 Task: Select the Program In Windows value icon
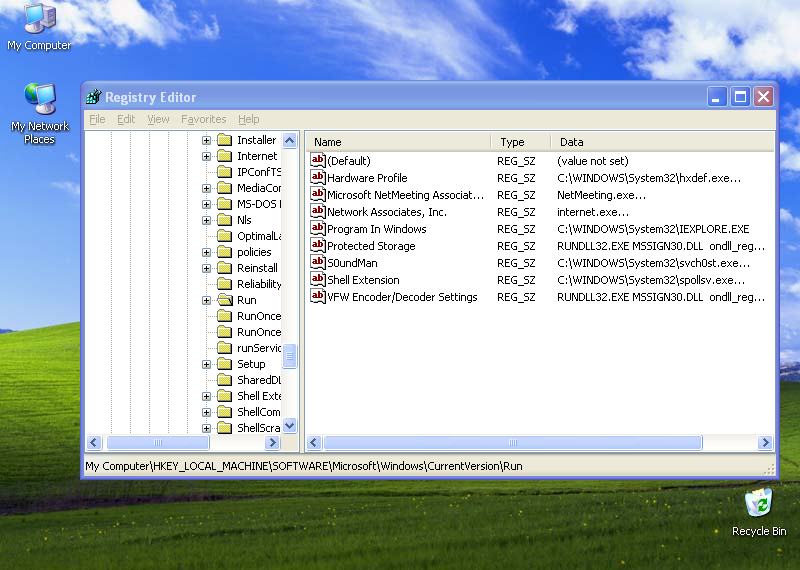tap(317, 228)
